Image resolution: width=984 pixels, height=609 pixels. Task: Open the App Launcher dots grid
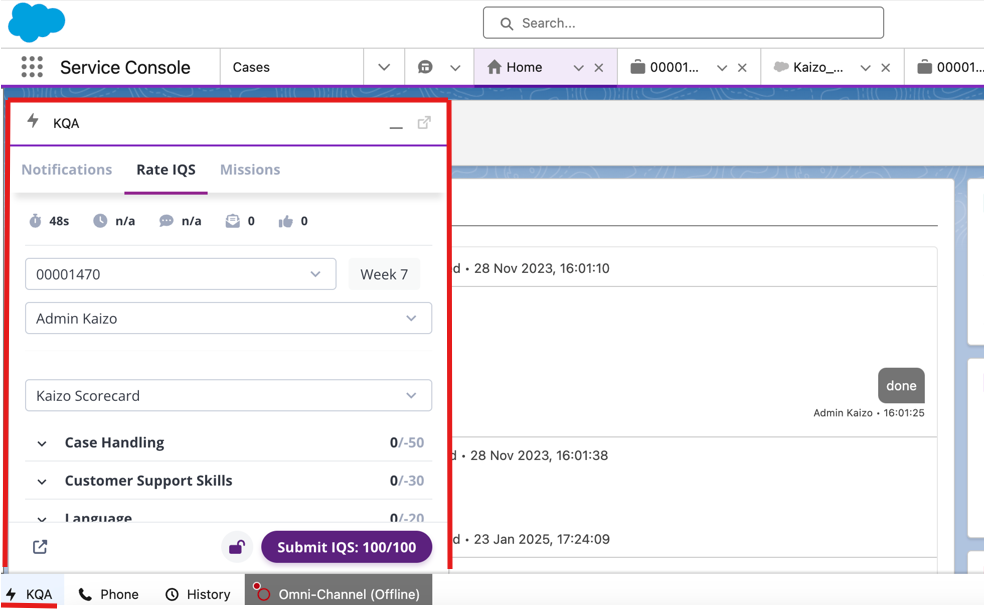(32, 67)
